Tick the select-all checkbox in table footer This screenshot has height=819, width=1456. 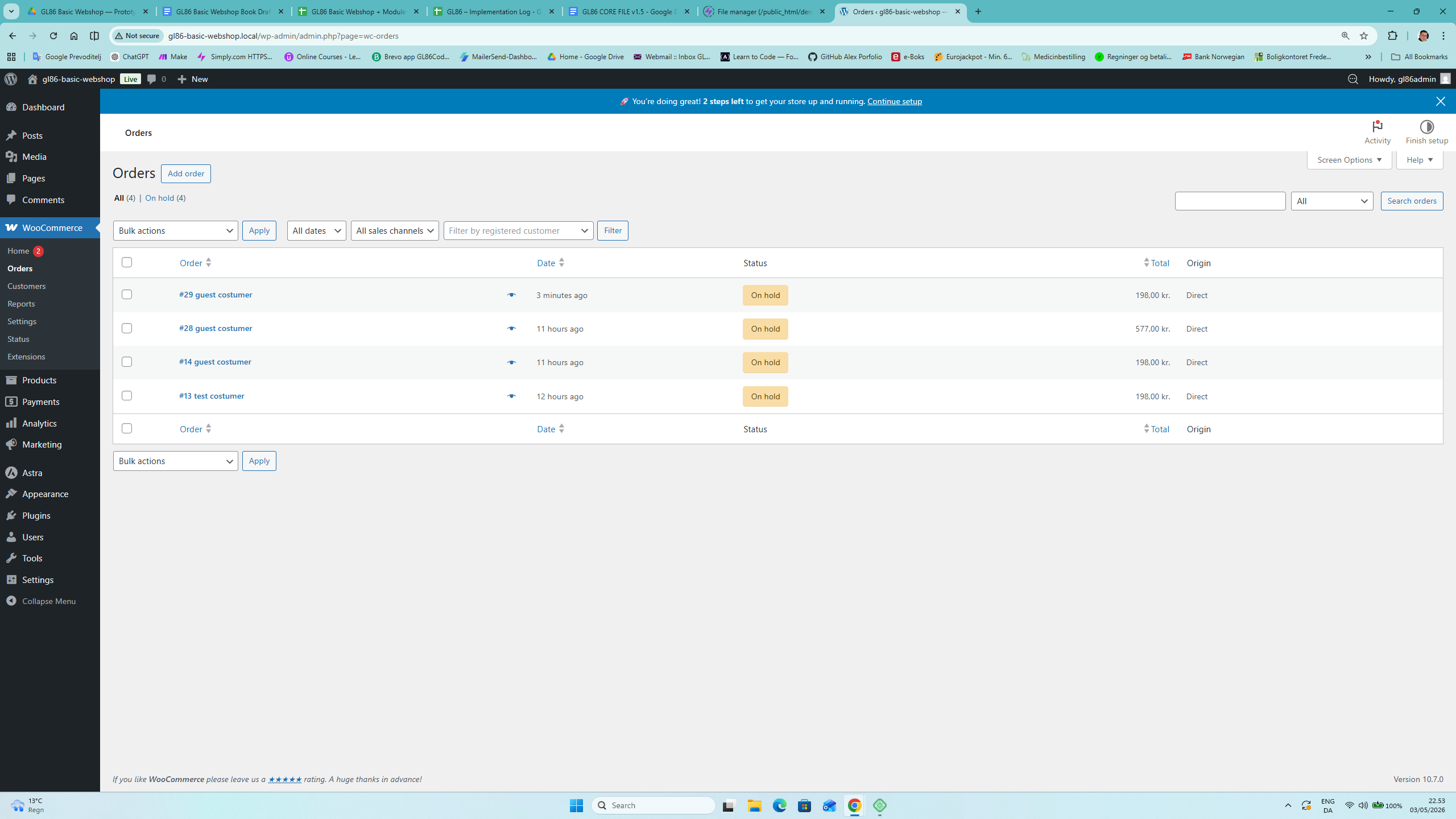pos(127,428)
